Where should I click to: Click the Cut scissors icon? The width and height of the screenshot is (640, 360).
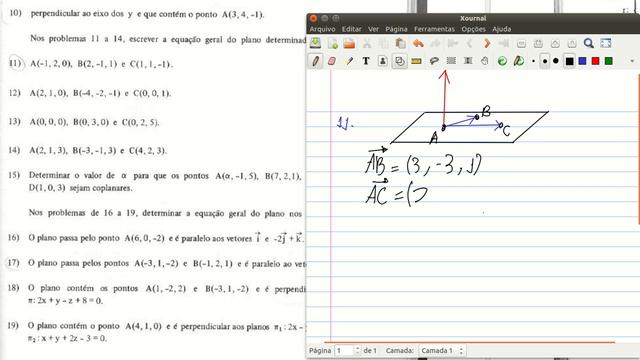(x=367, y=43)
